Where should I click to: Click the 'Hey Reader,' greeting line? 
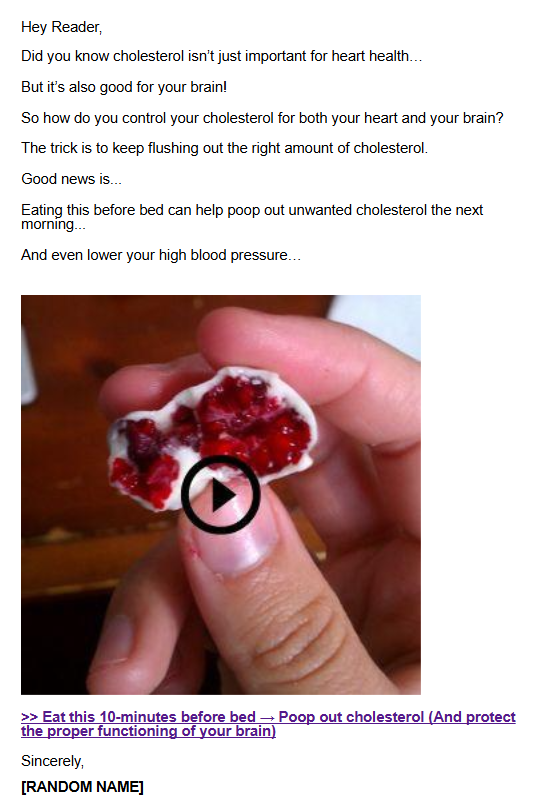[62, 27]
